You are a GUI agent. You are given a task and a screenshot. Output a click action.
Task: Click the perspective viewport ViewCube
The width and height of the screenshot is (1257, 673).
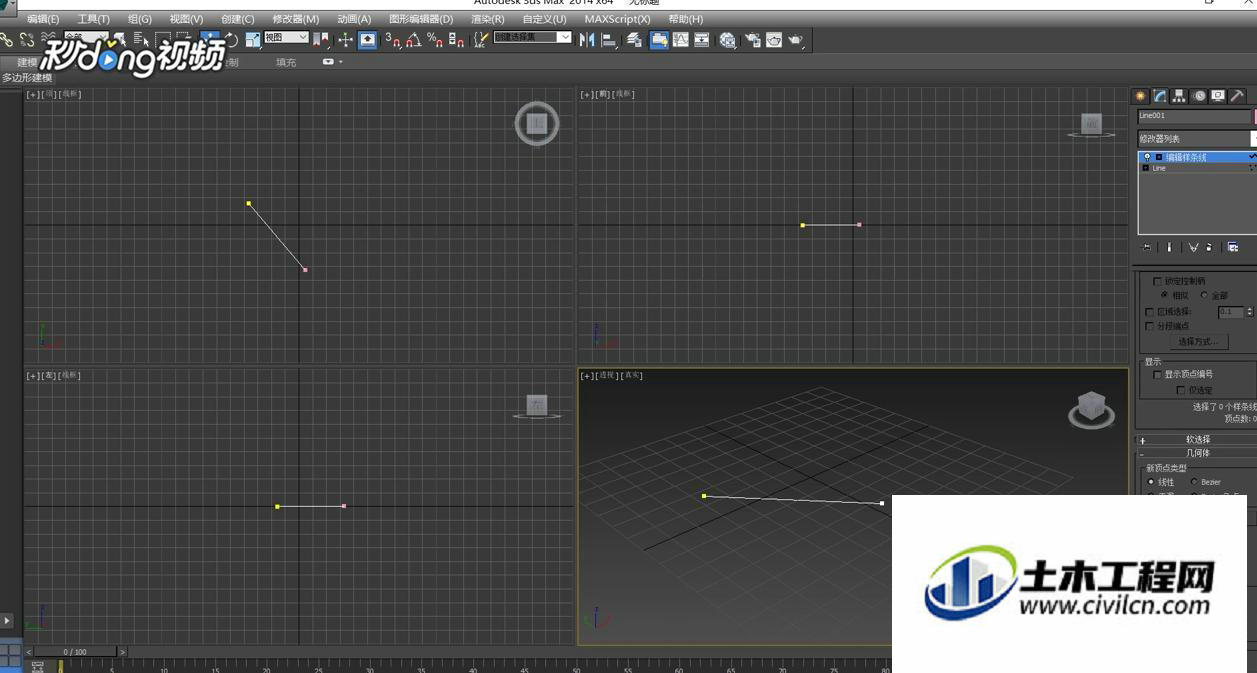(1091, 409)
